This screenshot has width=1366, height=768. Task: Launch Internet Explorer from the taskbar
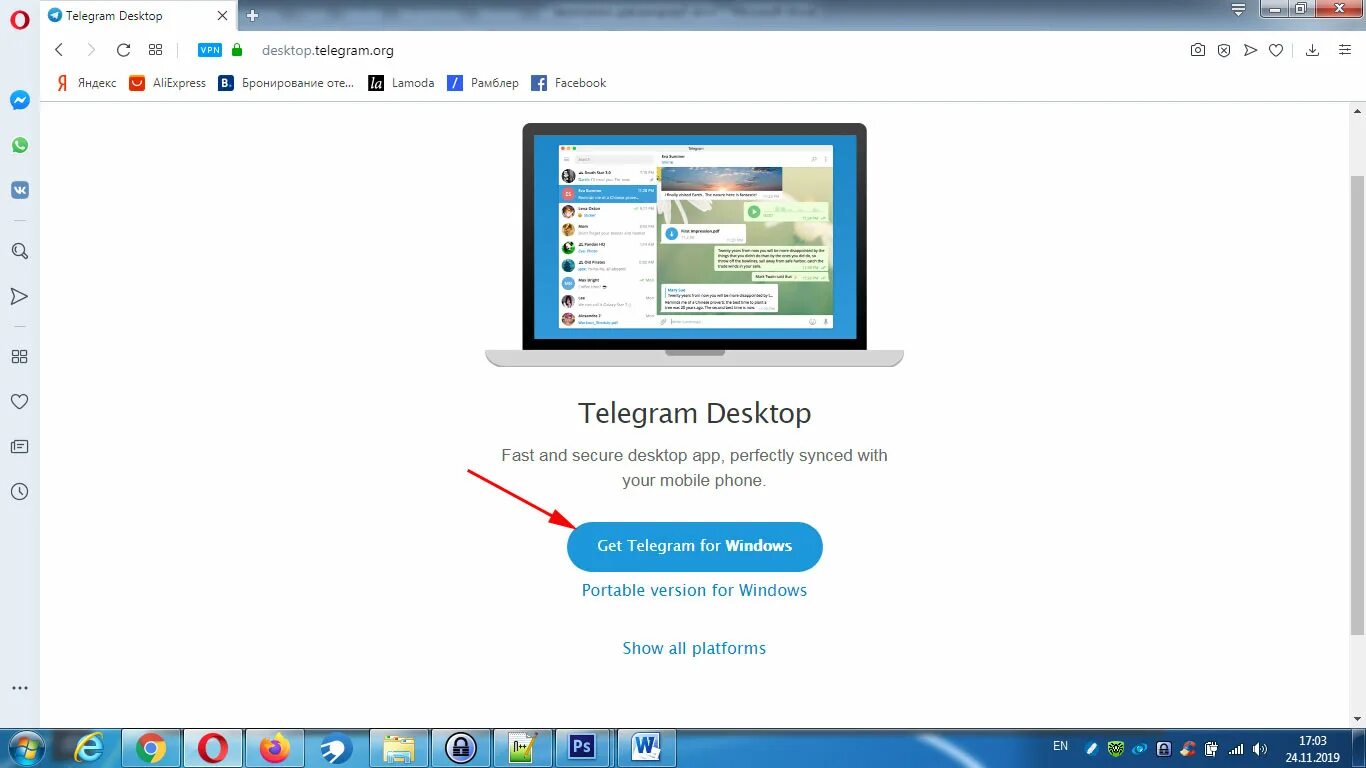89,747
